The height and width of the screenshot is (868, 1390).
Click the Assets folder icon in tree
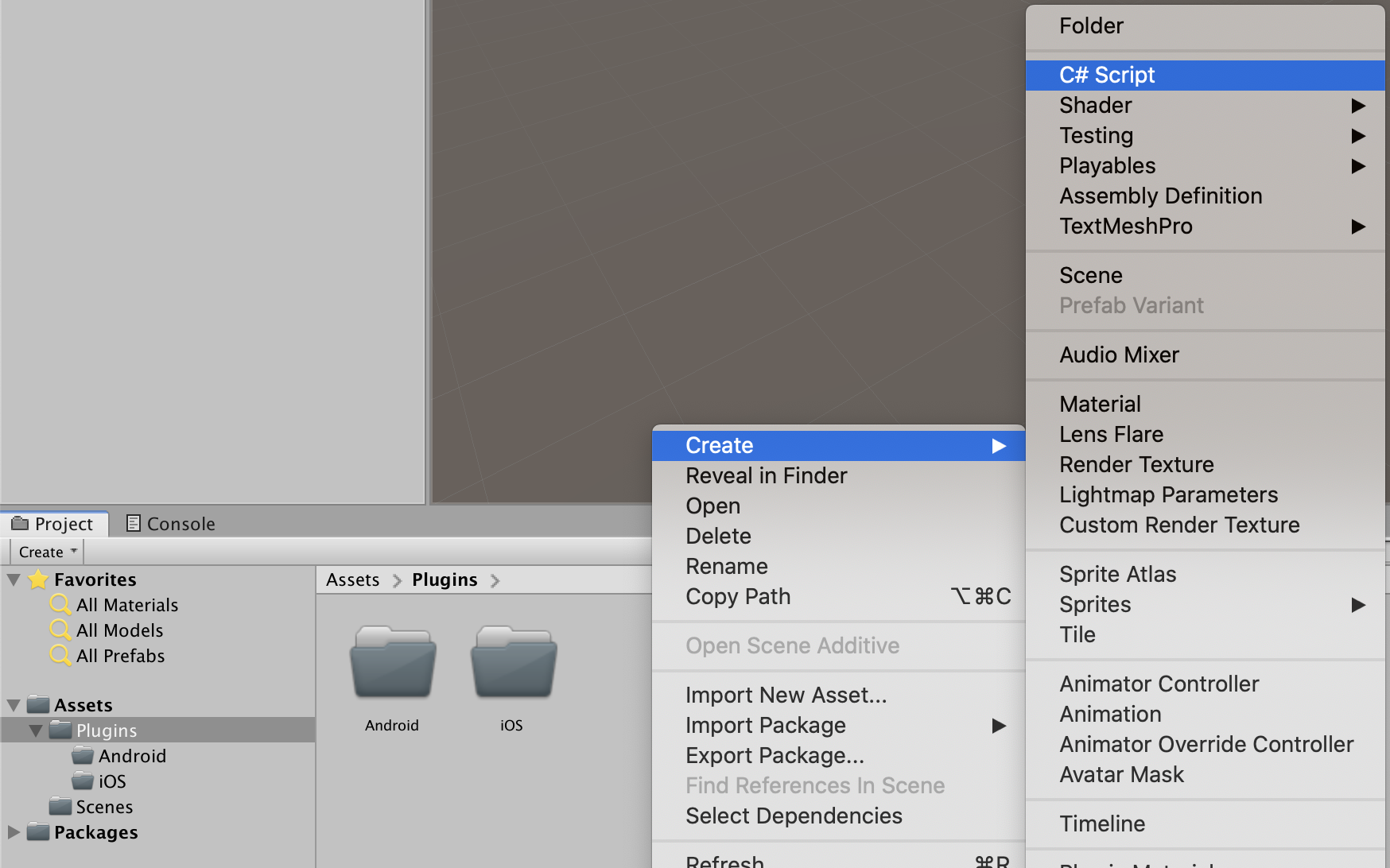pyautogui.click(x=38, y=704)
